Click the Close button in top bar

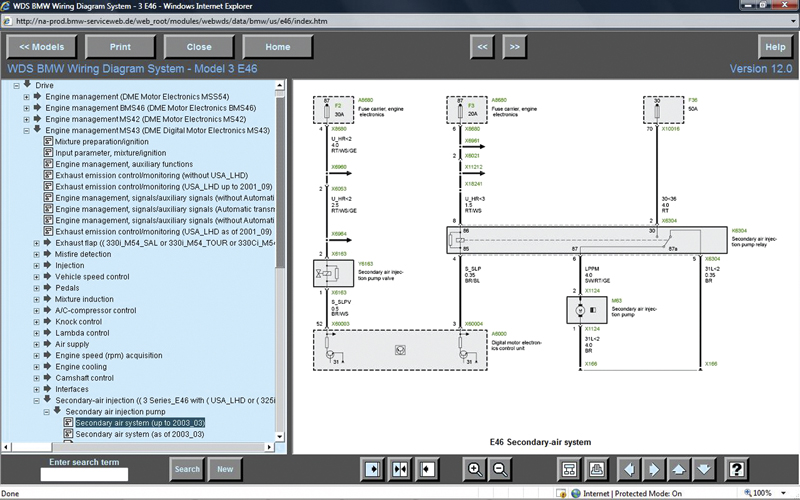click(199, 47)
